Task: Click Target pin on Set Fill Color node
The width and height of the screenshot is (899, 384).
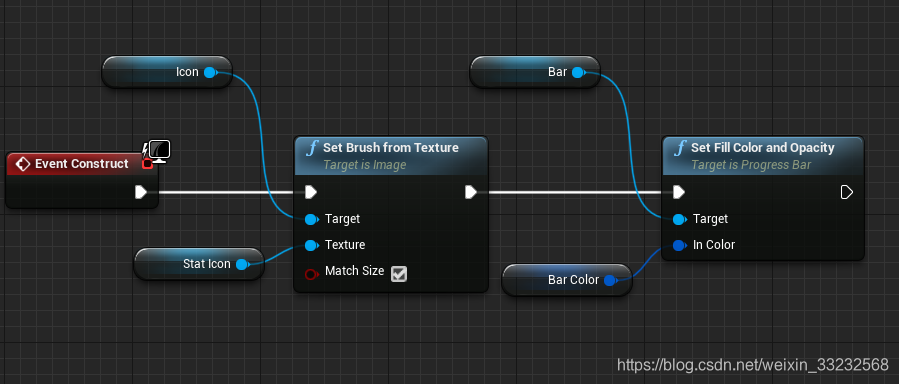Action: click(679, 219)
